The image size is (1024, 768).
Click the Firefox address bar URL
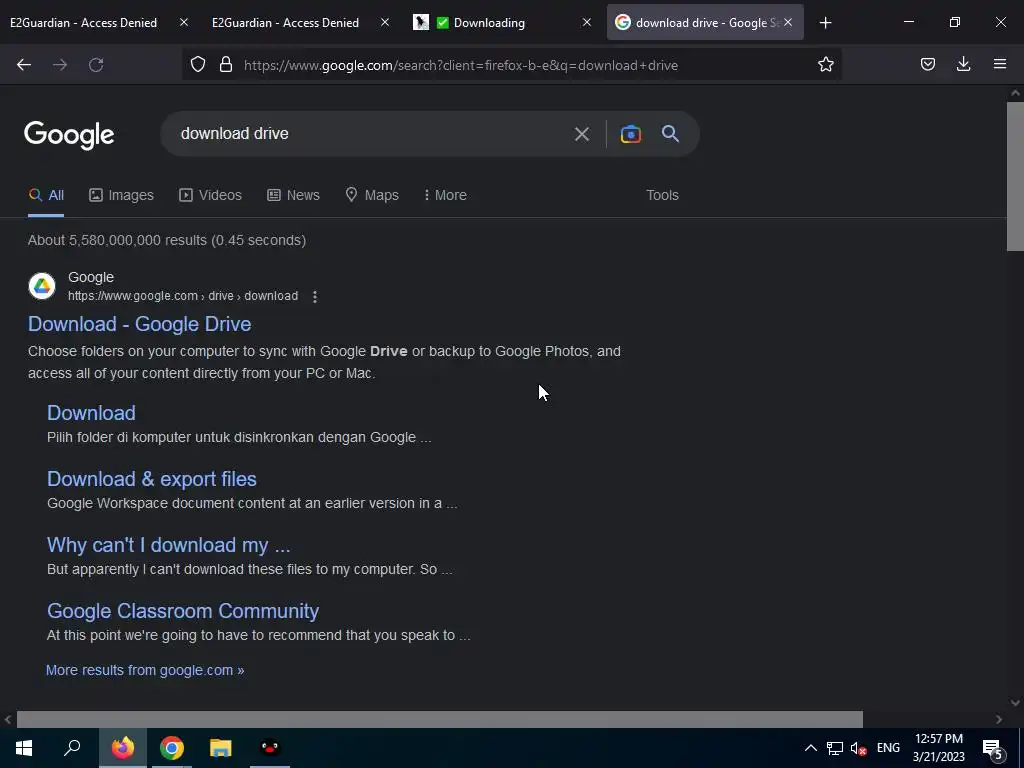click(460, 65)
